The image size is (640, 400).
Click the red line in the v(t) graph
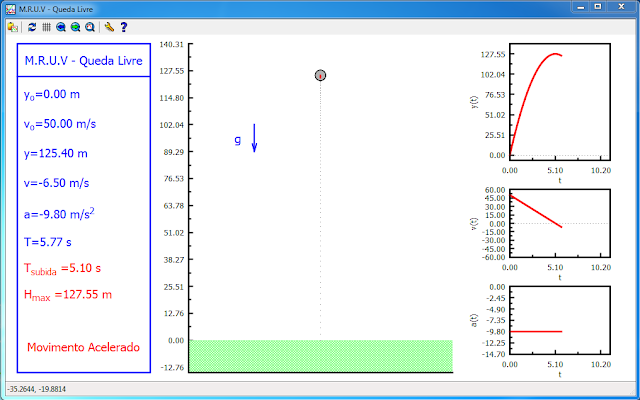coord(536,211)
